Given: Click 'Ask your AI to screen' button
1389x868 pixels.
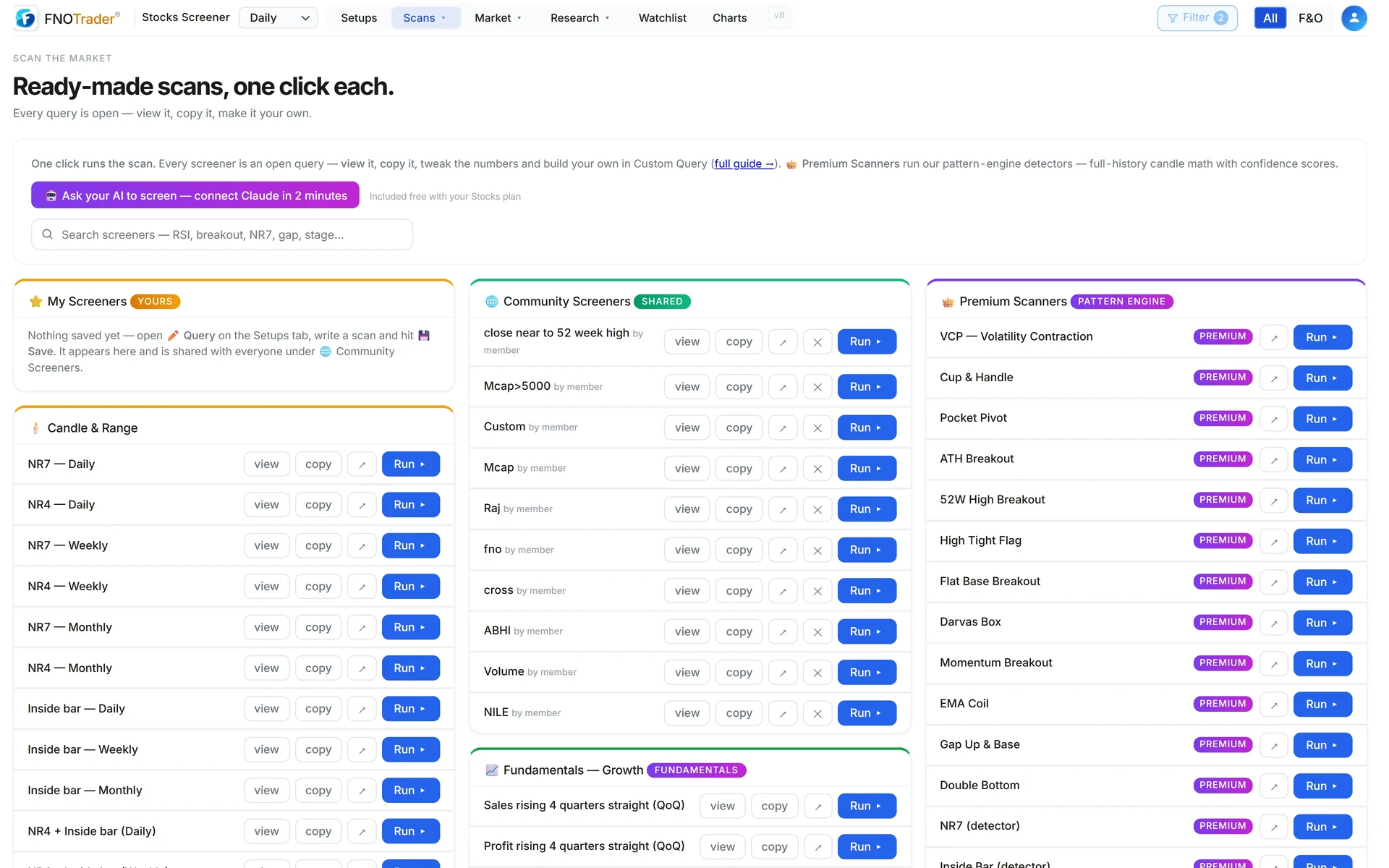Looking at the screenshot, I should [195, 195].
